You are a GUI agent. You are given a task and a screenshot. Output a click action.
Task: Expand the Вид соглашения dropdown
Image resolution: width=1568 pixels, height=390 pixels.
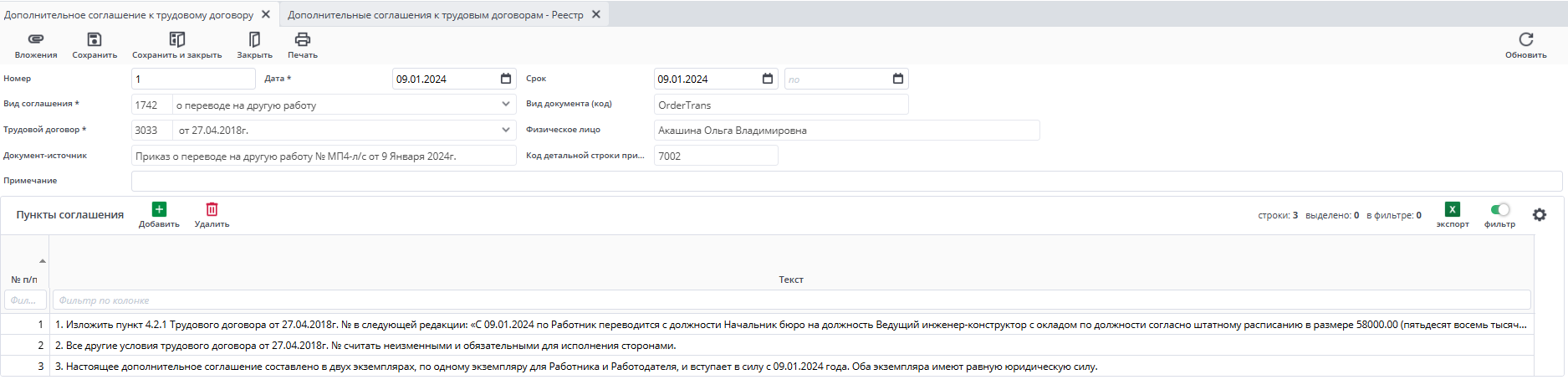coord(506,105)
